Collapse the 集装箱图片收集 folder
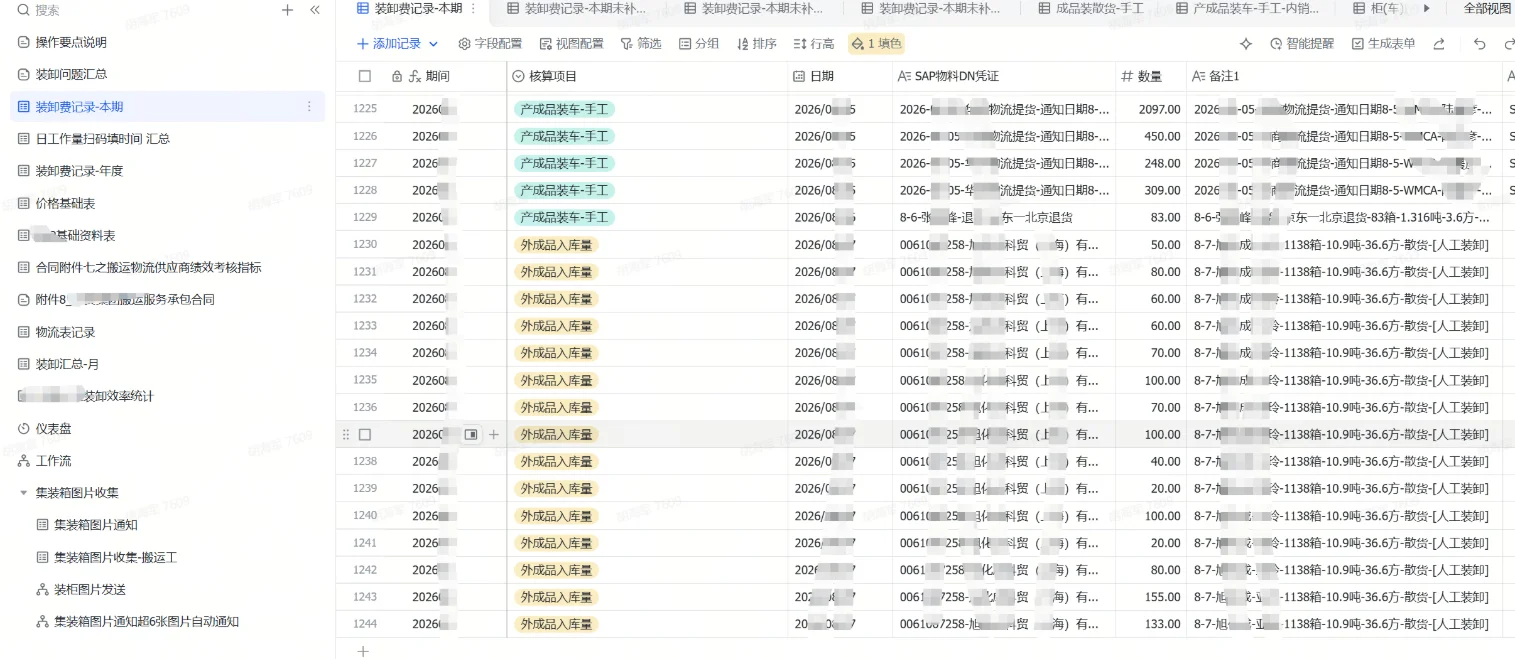This screenshot has height=659, width=1515. tap(24, 492)
